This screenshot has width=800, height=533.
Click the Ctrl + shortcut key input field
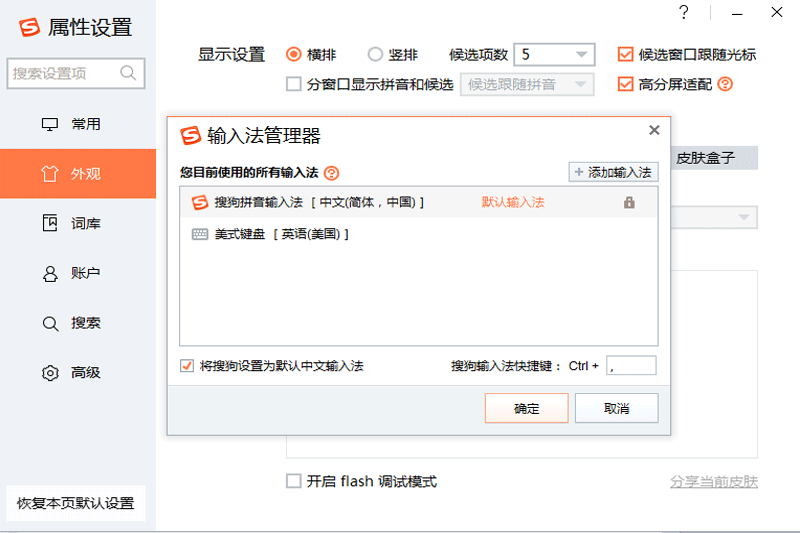[631, 366]
